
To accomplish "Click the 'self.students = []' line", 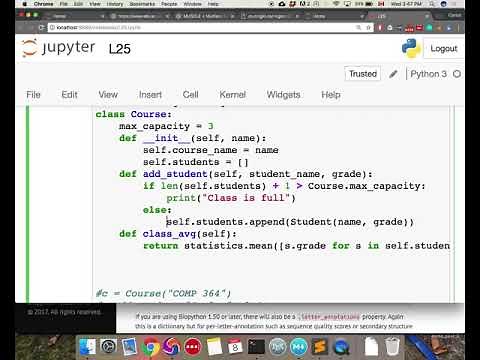I will click(196, 162).
